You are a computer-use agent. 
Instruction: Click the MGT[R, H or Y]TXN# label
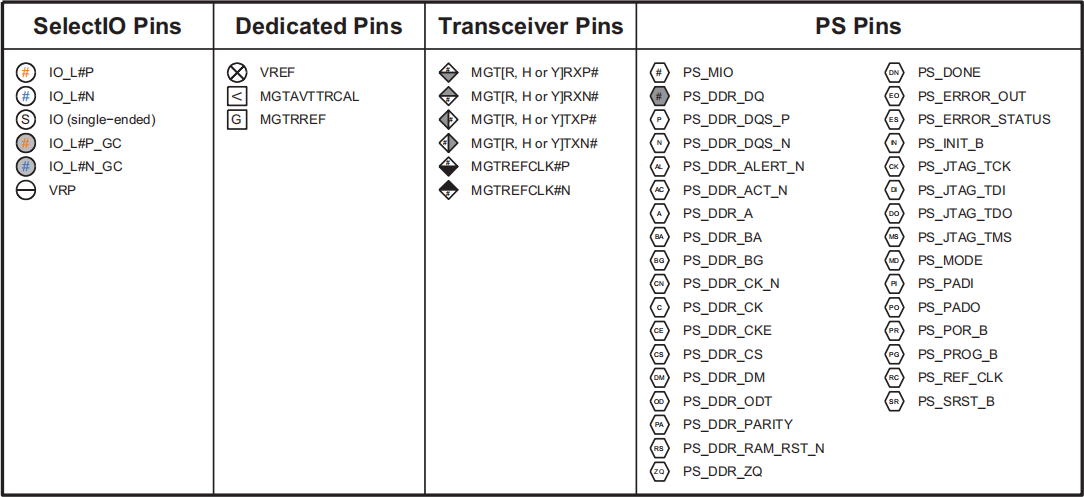tap(534, 143)
